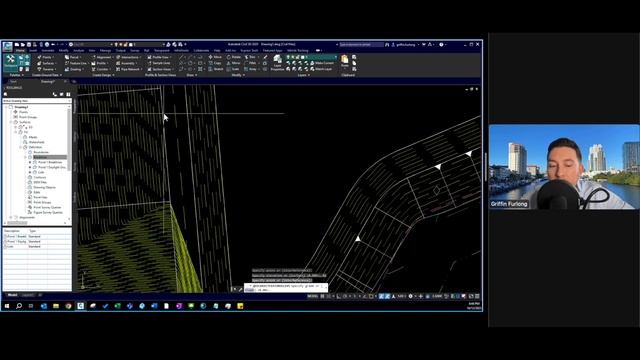The width and height of the screenshot is (640, 360).
Task: Click in the command line input
Action: [x=285, y=288]
